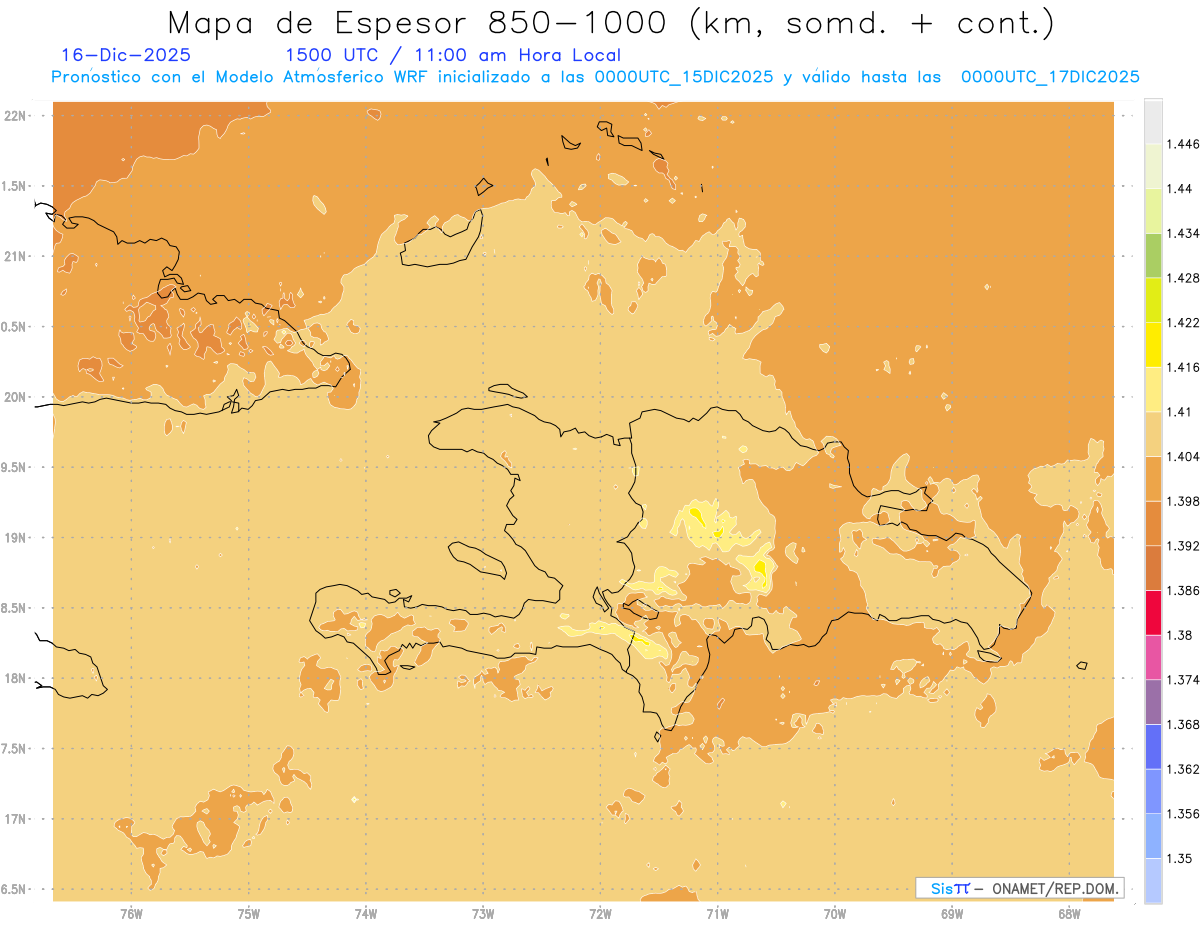Click the 19N latitude label
1200x927 pixels.
click(16, 538)
